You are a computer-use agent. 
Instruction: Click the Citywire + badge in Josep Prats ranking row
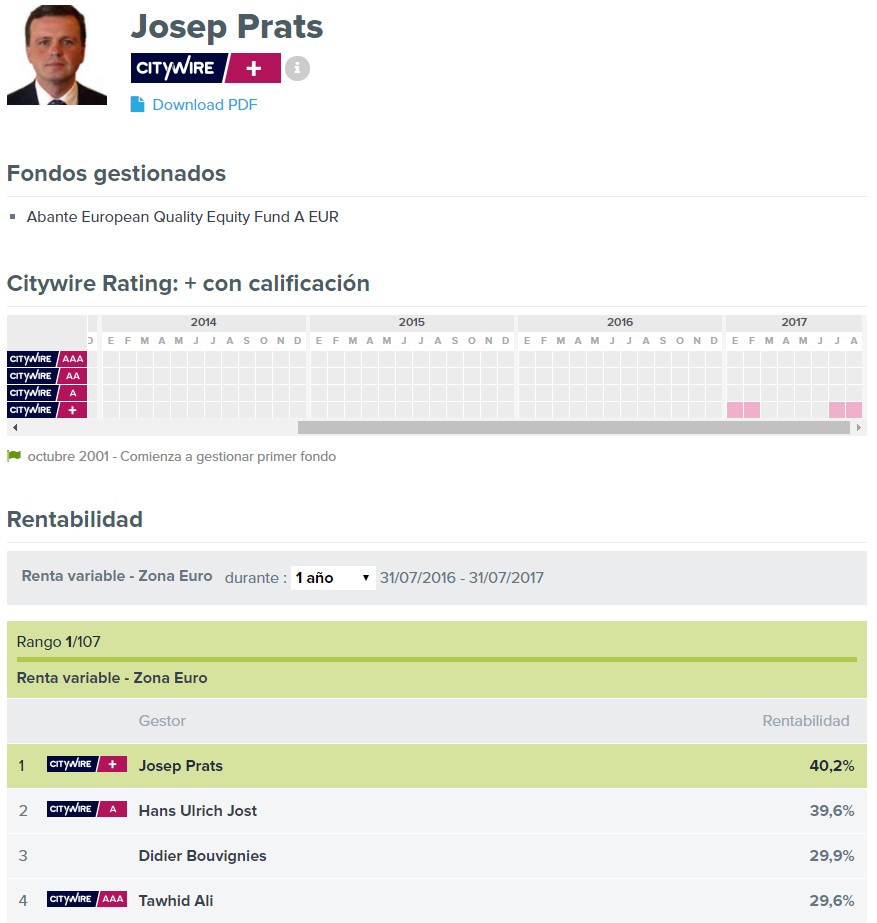point(87,764)
